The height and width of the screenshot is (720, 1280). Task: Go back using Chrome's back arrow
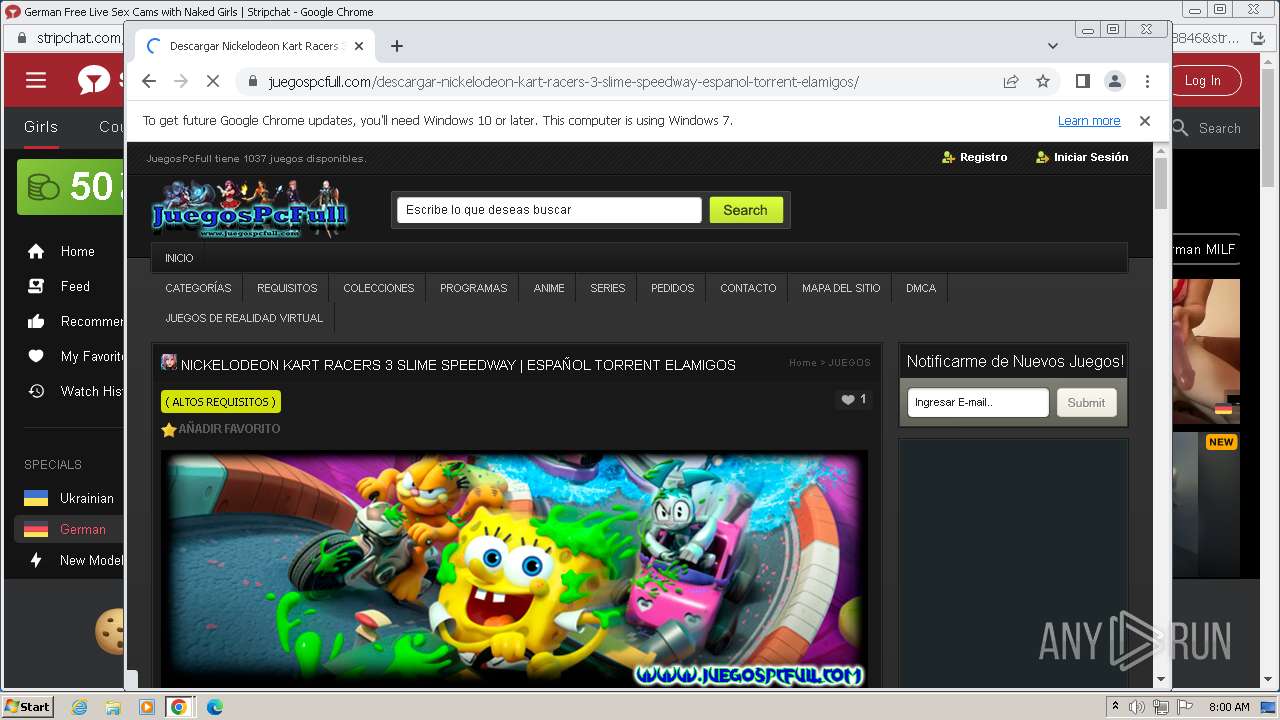tap(149, 81)
